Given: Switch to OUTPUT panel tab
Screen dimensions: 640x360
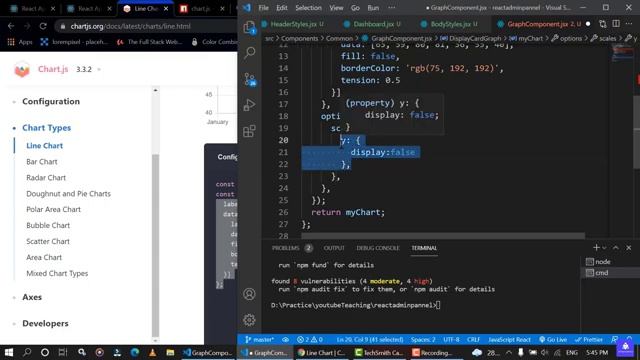Looking at the screenshot, I should click(334, 248).
